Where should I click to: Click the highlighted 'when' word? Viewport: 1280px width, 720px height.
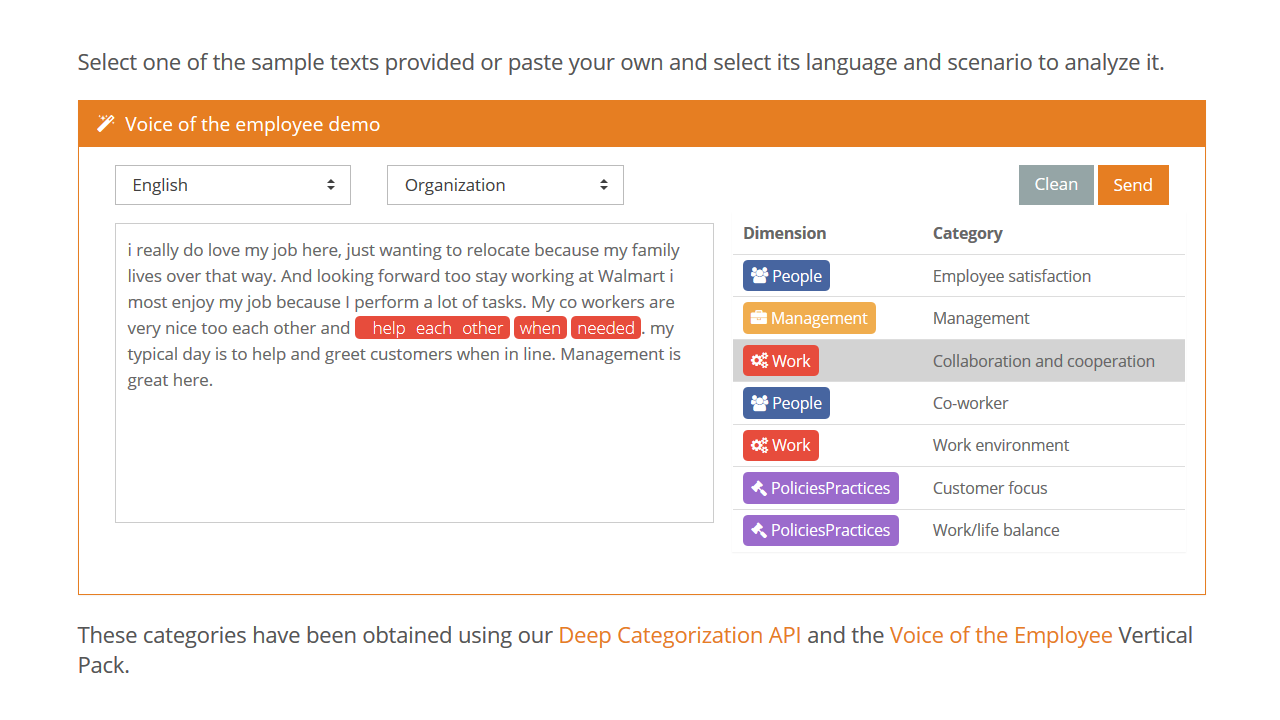click(x=540, y=328)
